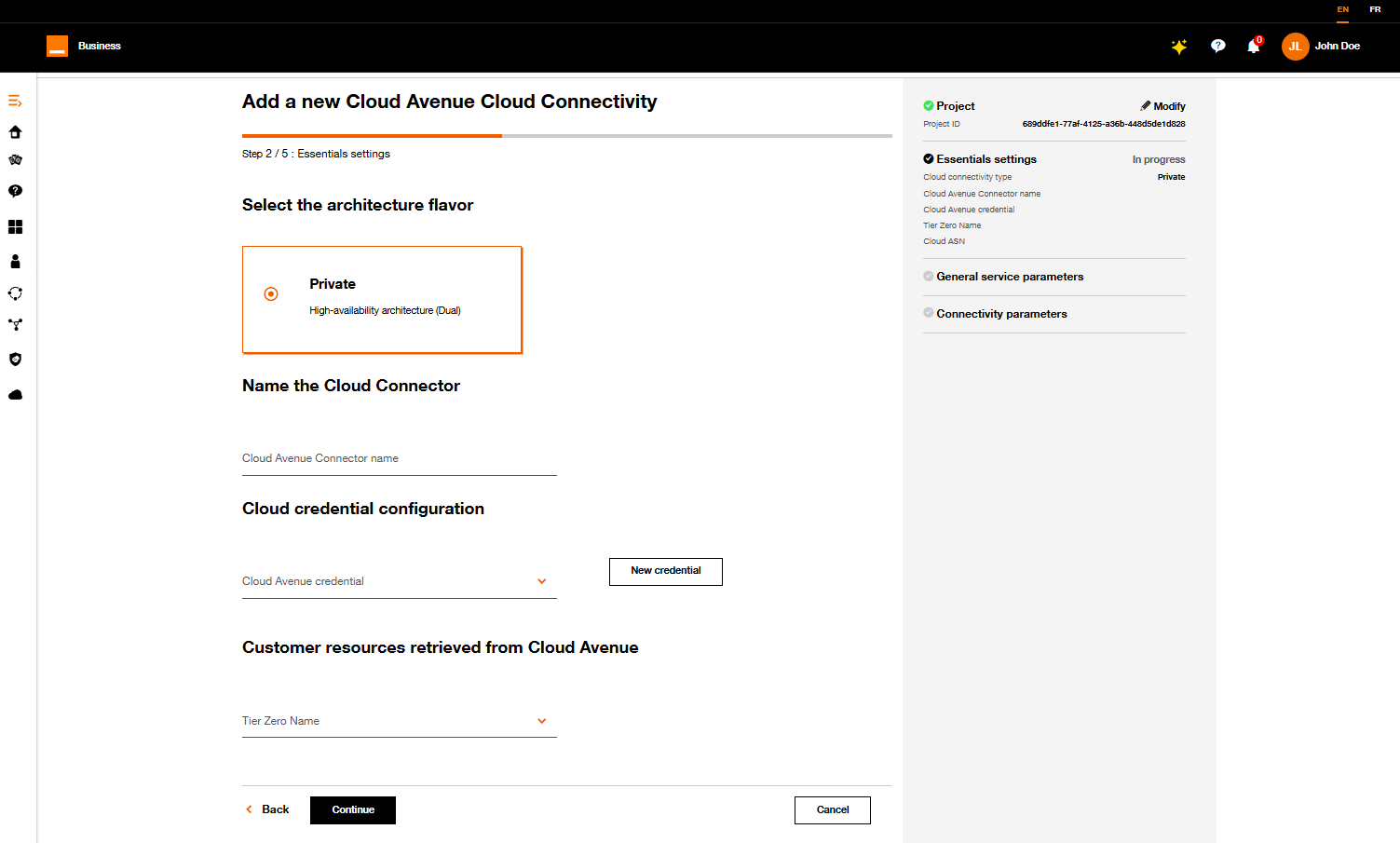Click the grey circle beside Connectivity parameters

(929, 312)
